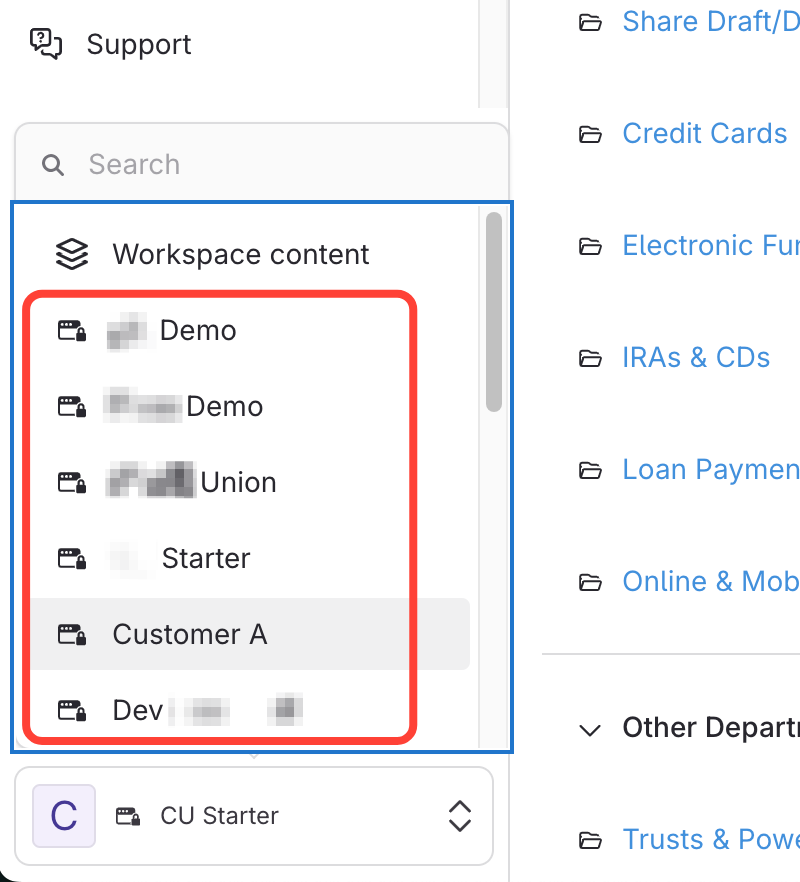This screenshot has width=800, height=882.
Task: Click folder icon beside Trusts & Powers
Action: point(590,840)
